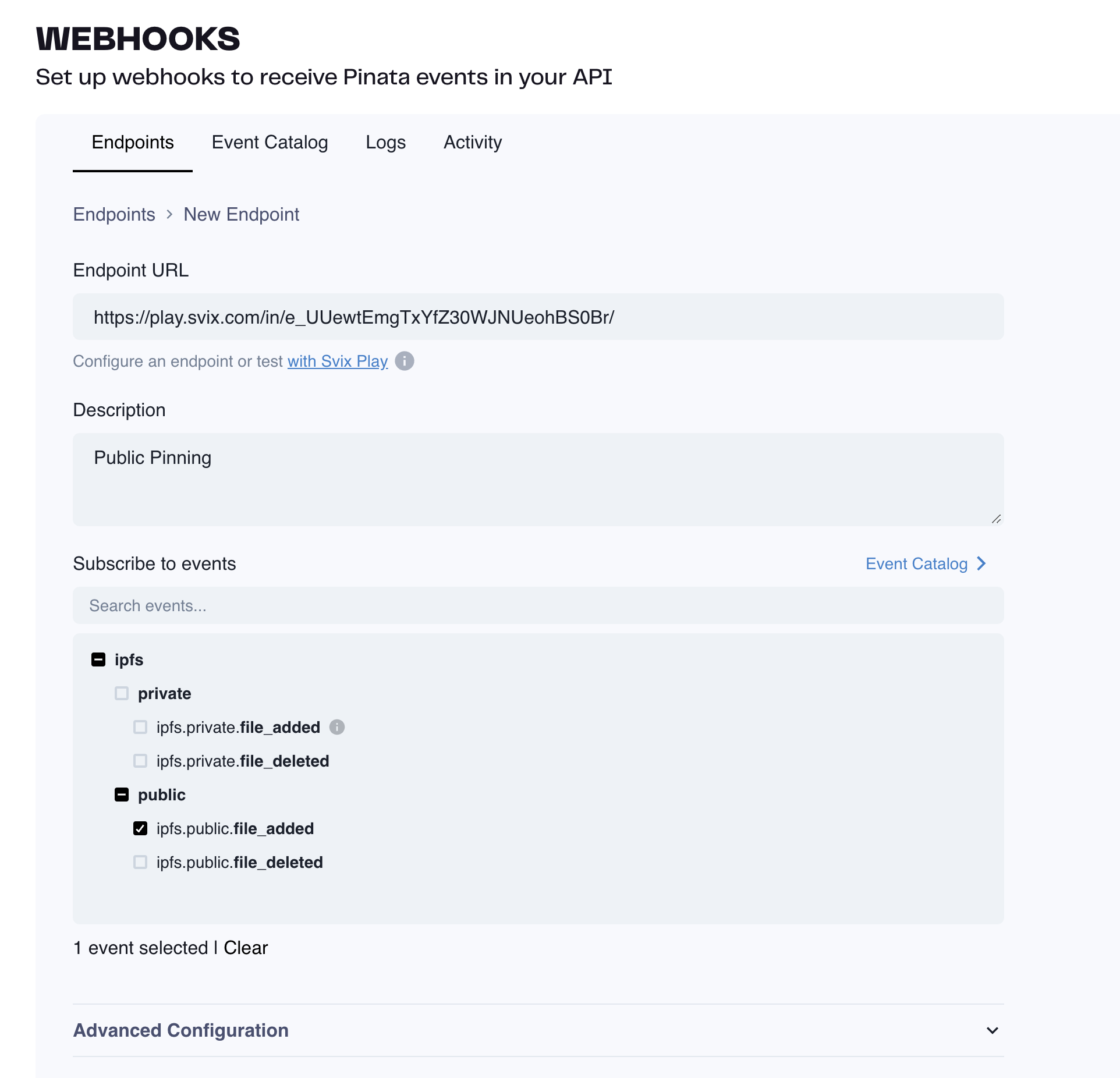Clear the selected events
1120x1078 pixels.
click(x=246, y=948)
